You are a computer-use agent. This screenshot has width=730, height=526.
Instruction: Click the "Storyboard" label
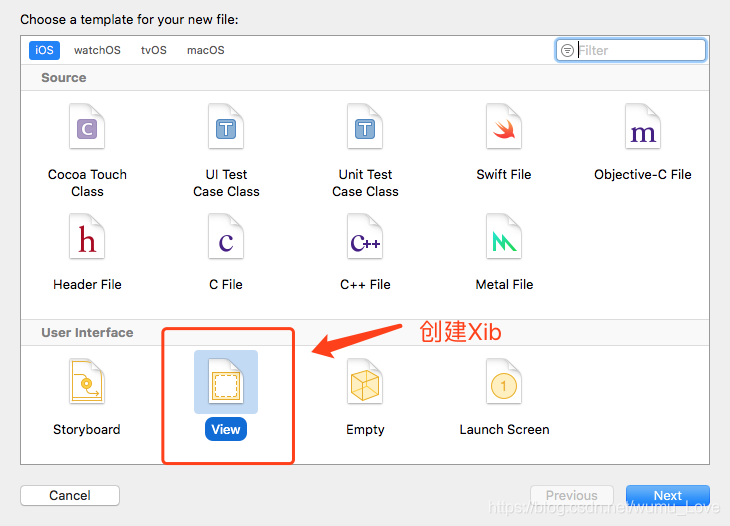click(x=87, y=429)
